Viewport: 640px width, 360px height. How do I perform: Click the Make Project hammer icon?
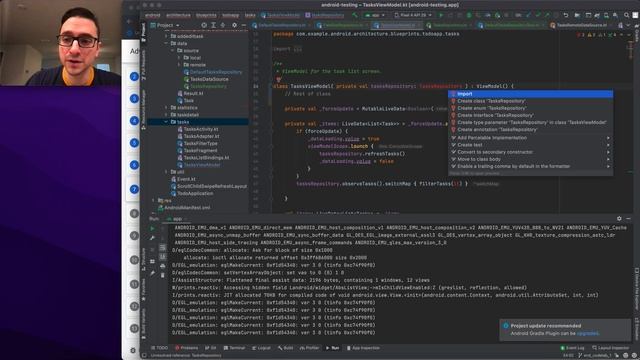pyautogui.click(x=355, y=15)
